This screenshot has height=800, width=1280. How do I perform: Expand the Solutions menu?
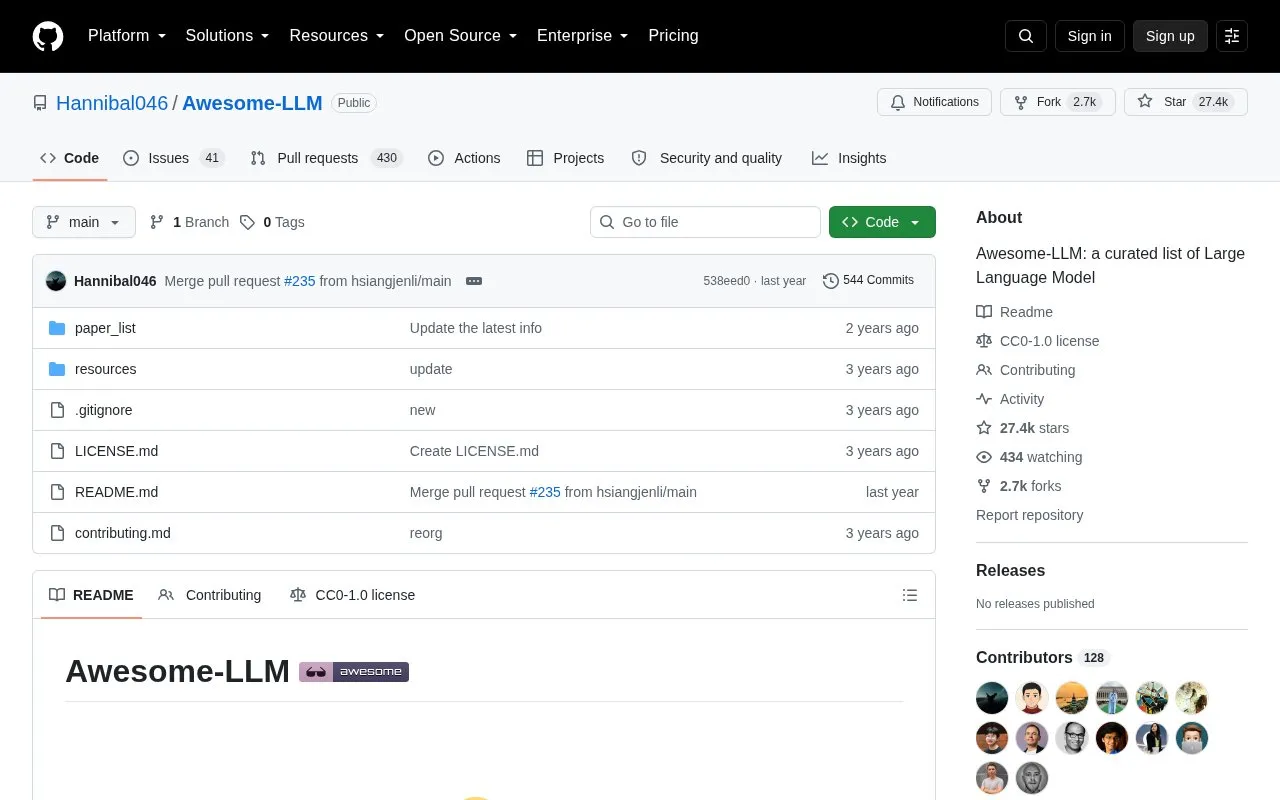pos(228,36)
